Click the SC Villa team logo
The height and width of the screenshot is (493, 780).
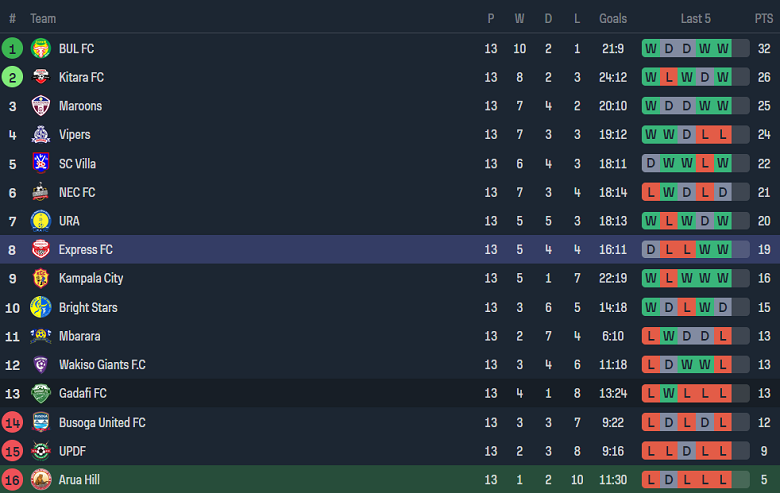pyautogui.click(x=41, y=163)
